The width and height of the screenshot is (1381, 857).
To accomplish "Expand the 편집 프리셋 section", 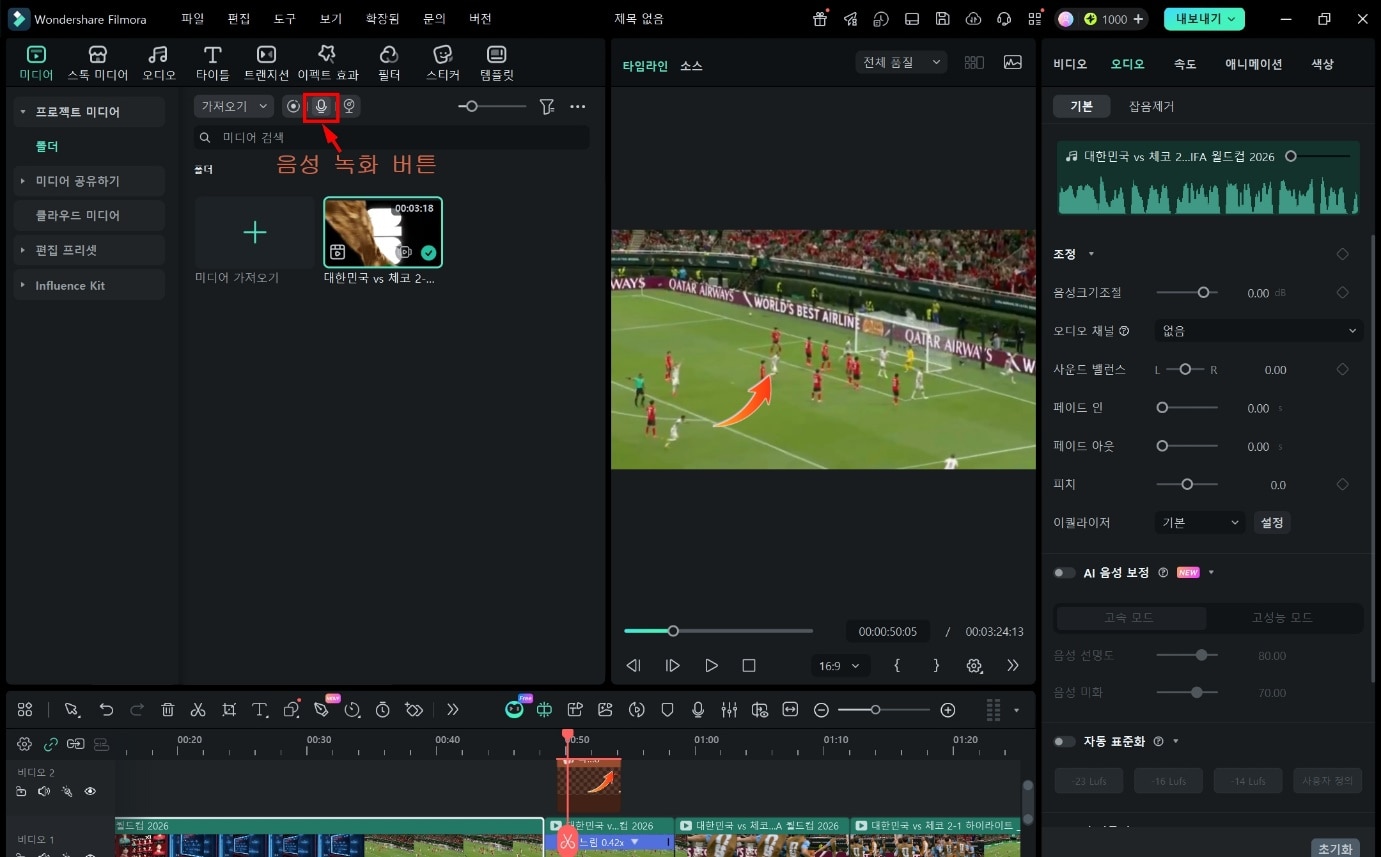I will click(x=22, y=250).
